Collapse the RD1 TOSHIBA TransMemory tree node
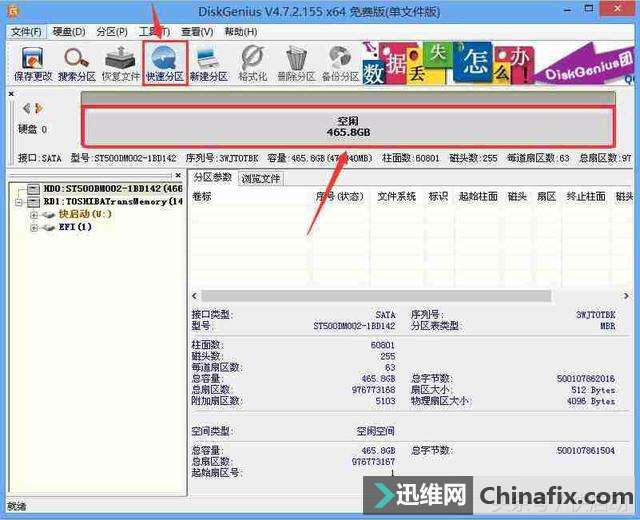The height and width of the screenshot is (520, 640). pos(21,201)
